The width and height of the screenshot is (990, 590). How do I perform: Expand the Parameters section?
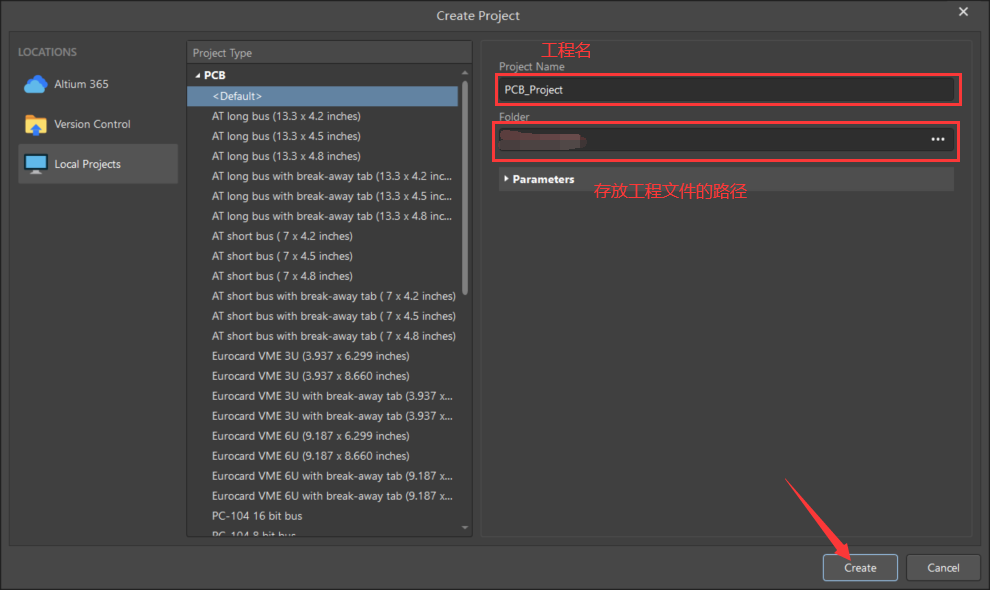click(506, 179)
